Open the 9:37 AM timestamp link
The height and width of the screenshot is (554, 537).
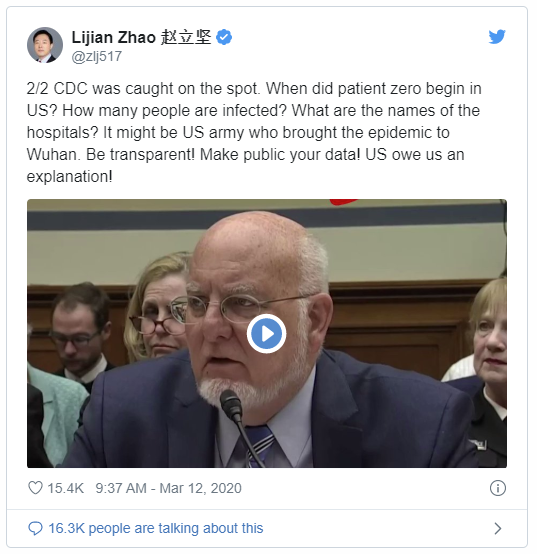(121, 488)
